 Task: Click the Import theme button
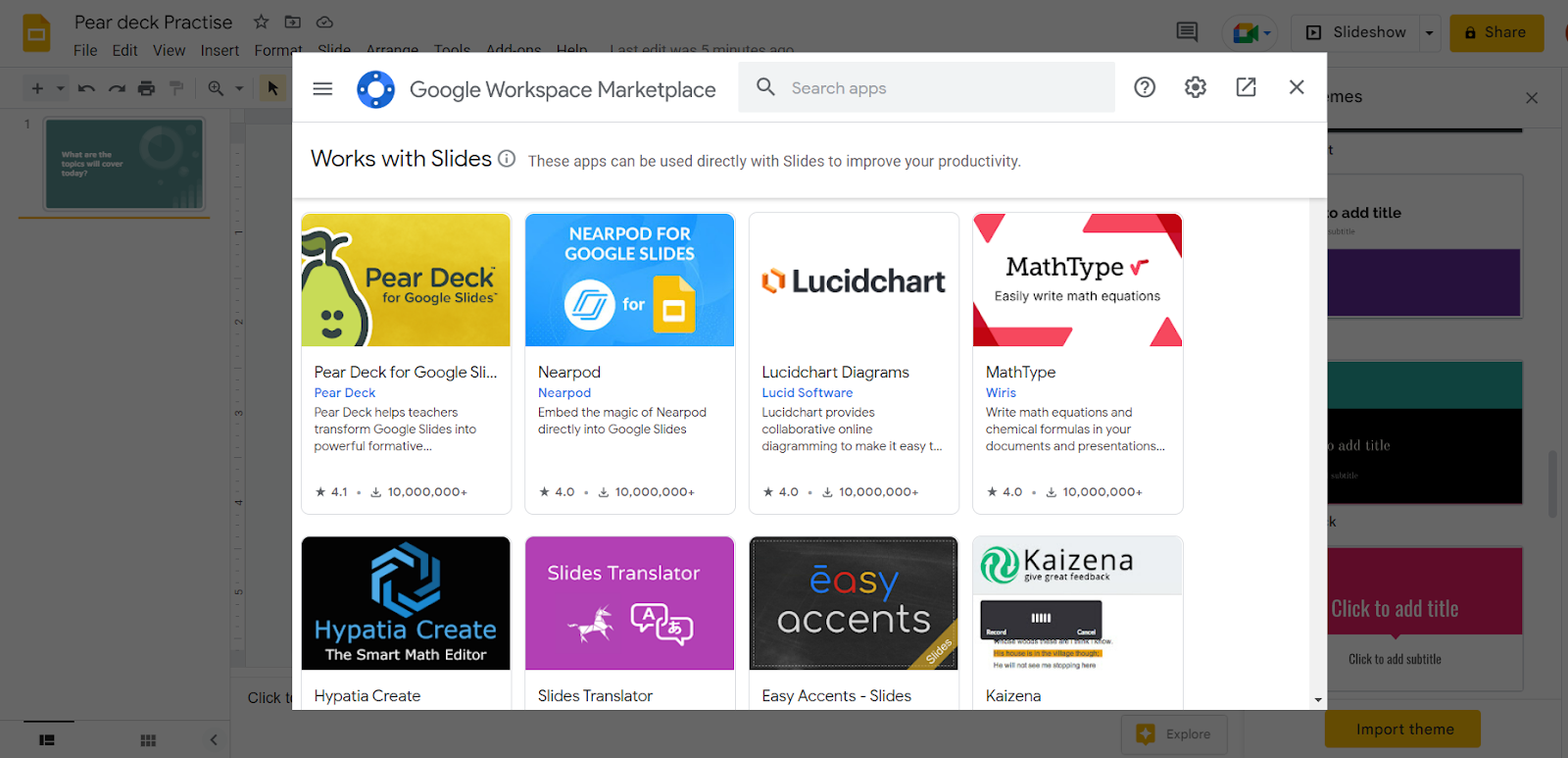click(x=1403, y=729)
